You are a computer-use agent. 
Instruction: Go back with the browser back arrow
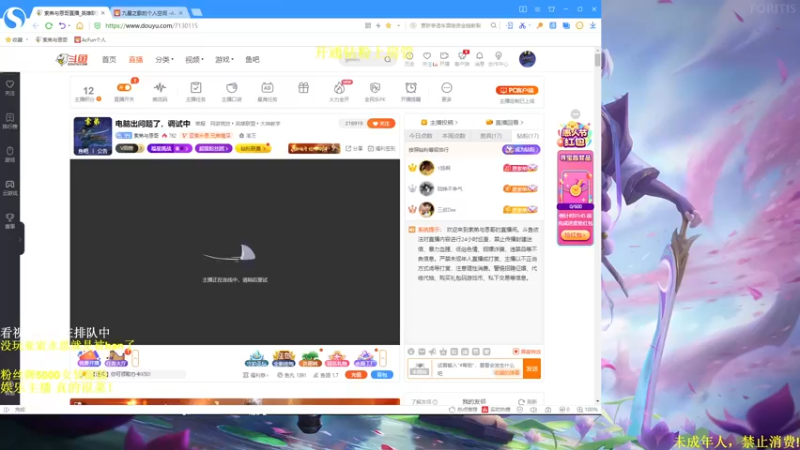36,26
